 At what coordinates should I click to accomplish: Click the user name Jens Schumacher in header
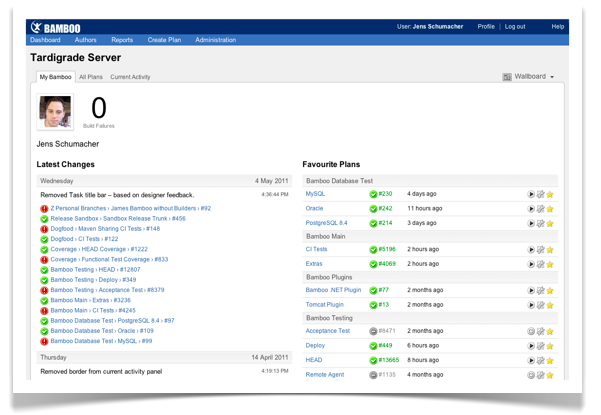pos(438,26)
